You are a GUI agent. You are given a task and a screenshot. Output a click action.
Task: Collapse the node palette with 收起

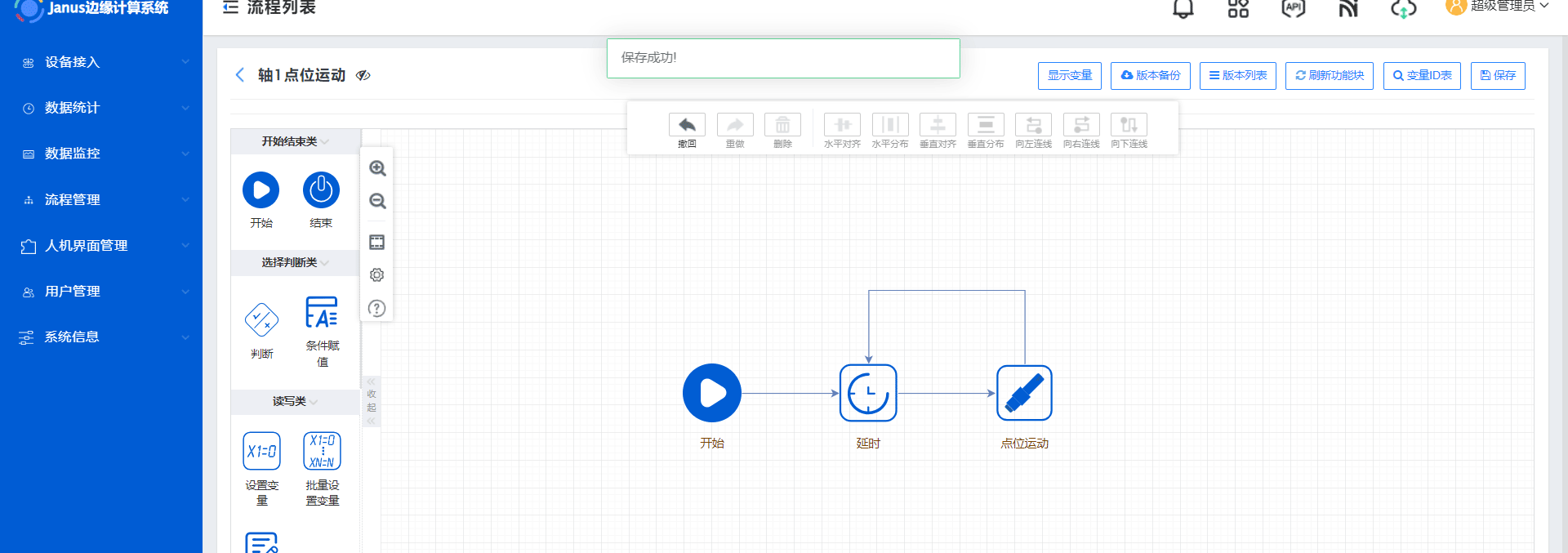pyautogui.click(x=372, y=401)
